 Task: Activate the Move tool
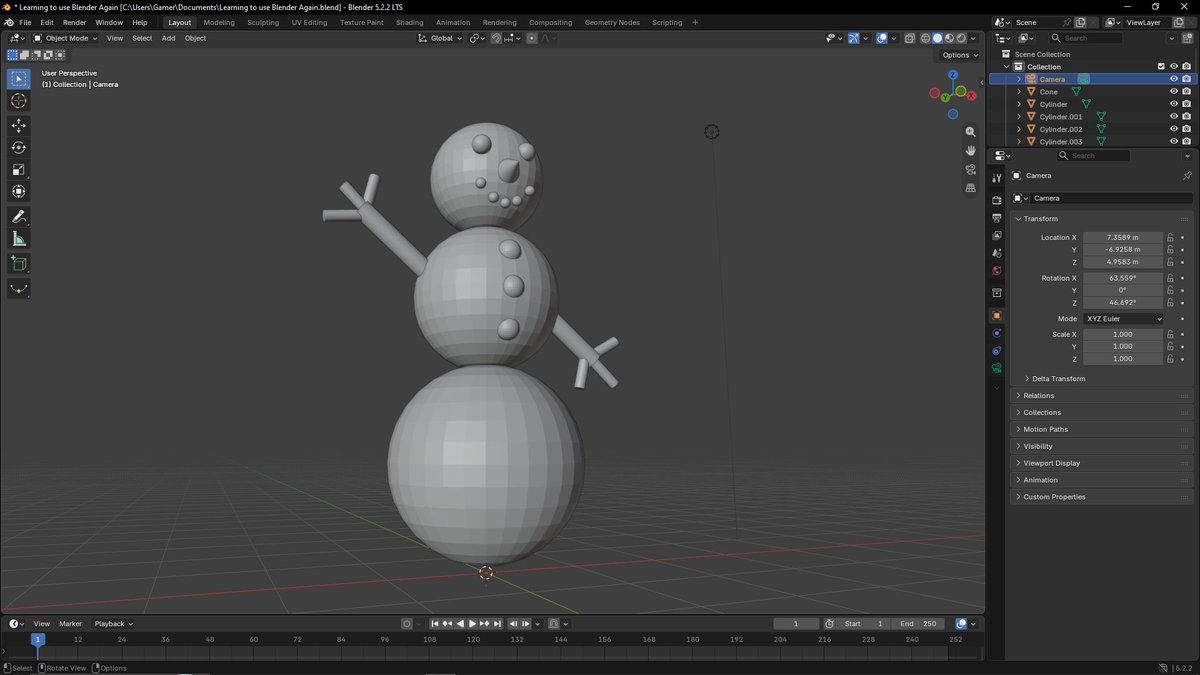[19, 125]
